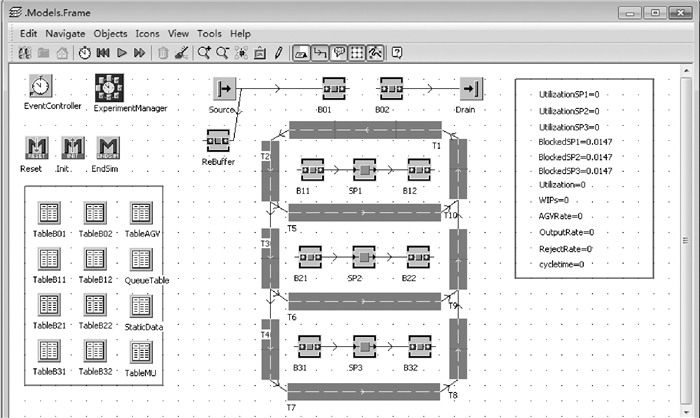Select the Drain object
This screenshot has height=418, width=700.
471,89
